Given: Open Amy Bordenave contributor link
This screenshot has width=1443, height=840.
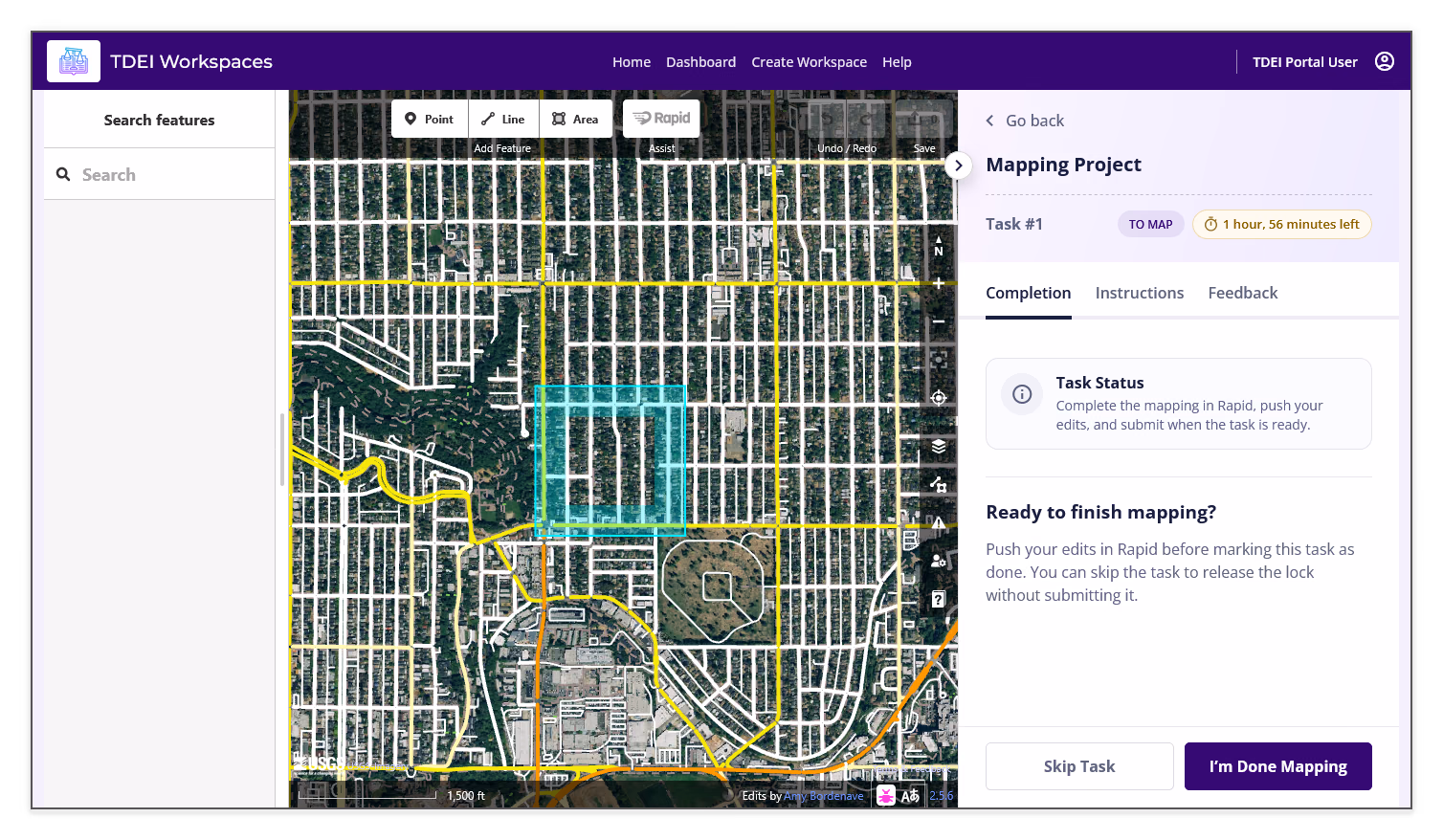Looking at the screenshot, I should pyautogui.click(x=823, y=796).
